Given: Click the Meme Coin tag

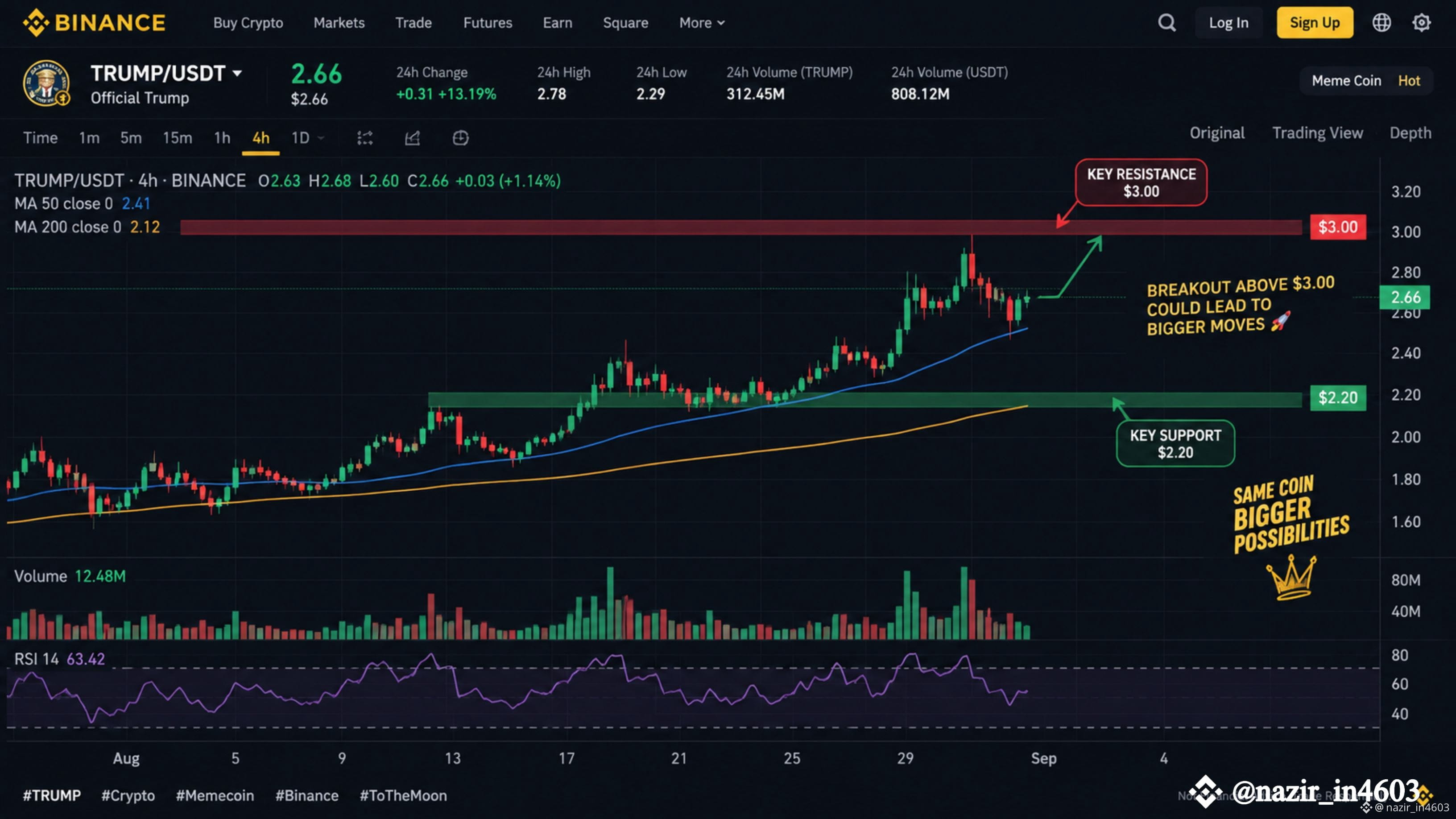Looking at the screenshot, I should coord(1346,81).
